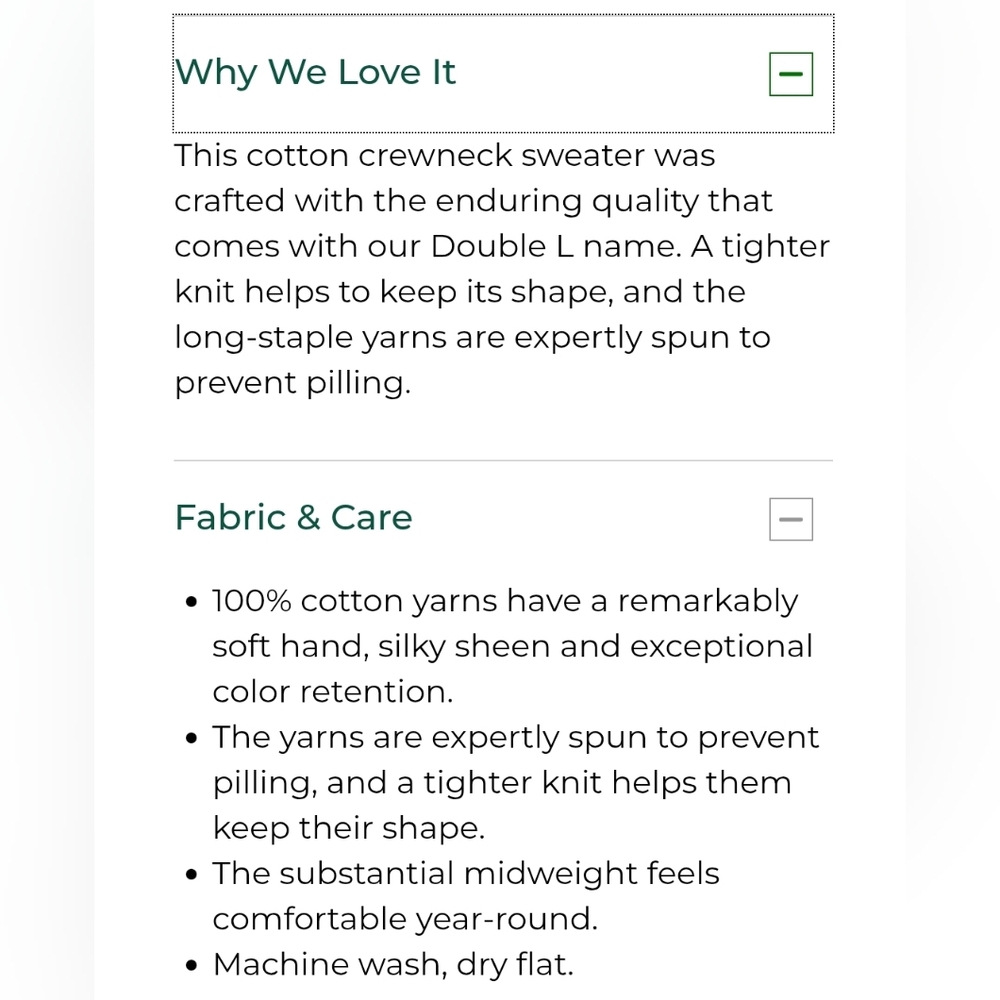Click the substantial midweight bullet
Screen dimensions: 1000x1000
(466, 896)
